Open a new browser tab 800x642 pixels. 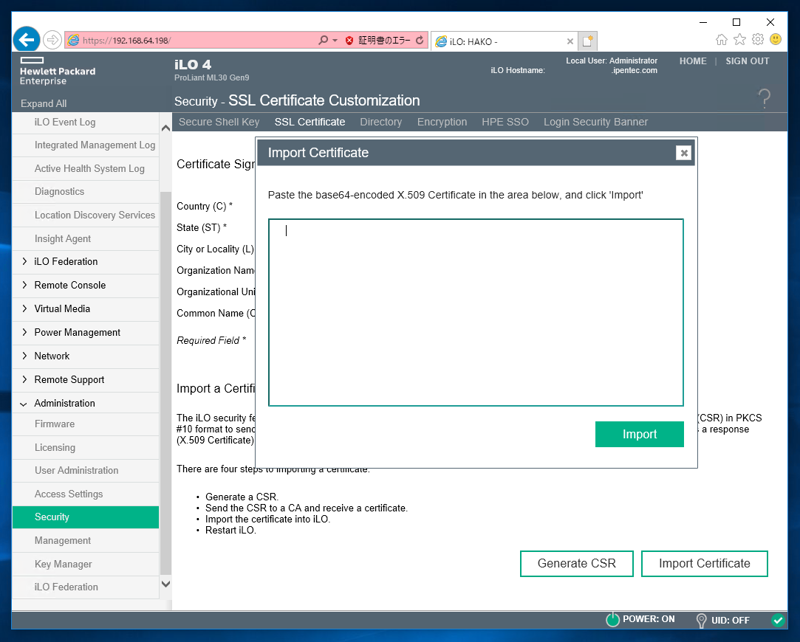587,41
